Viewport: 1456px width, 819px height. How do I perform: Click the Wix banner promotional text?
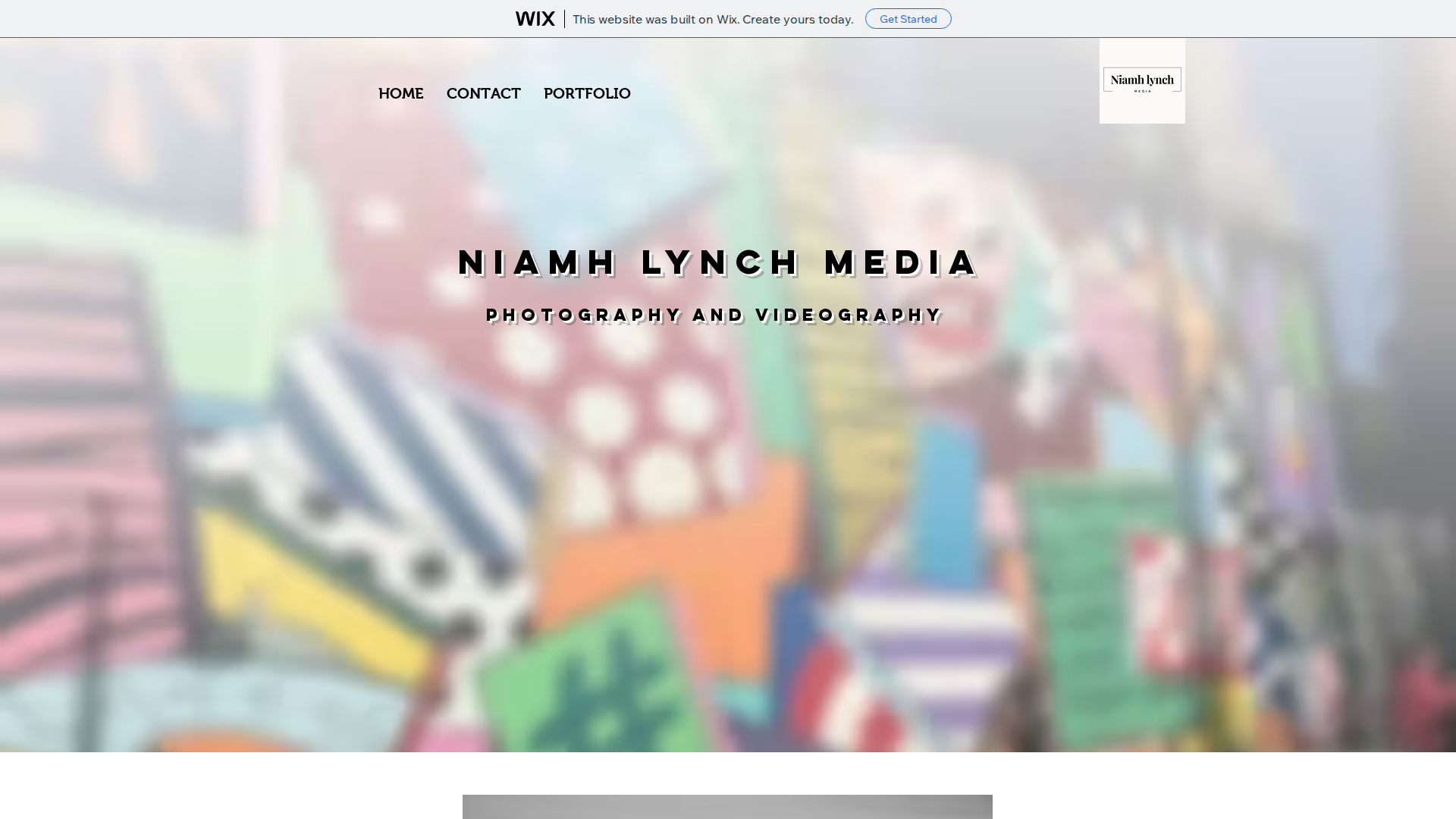click(x=713, y=19)
